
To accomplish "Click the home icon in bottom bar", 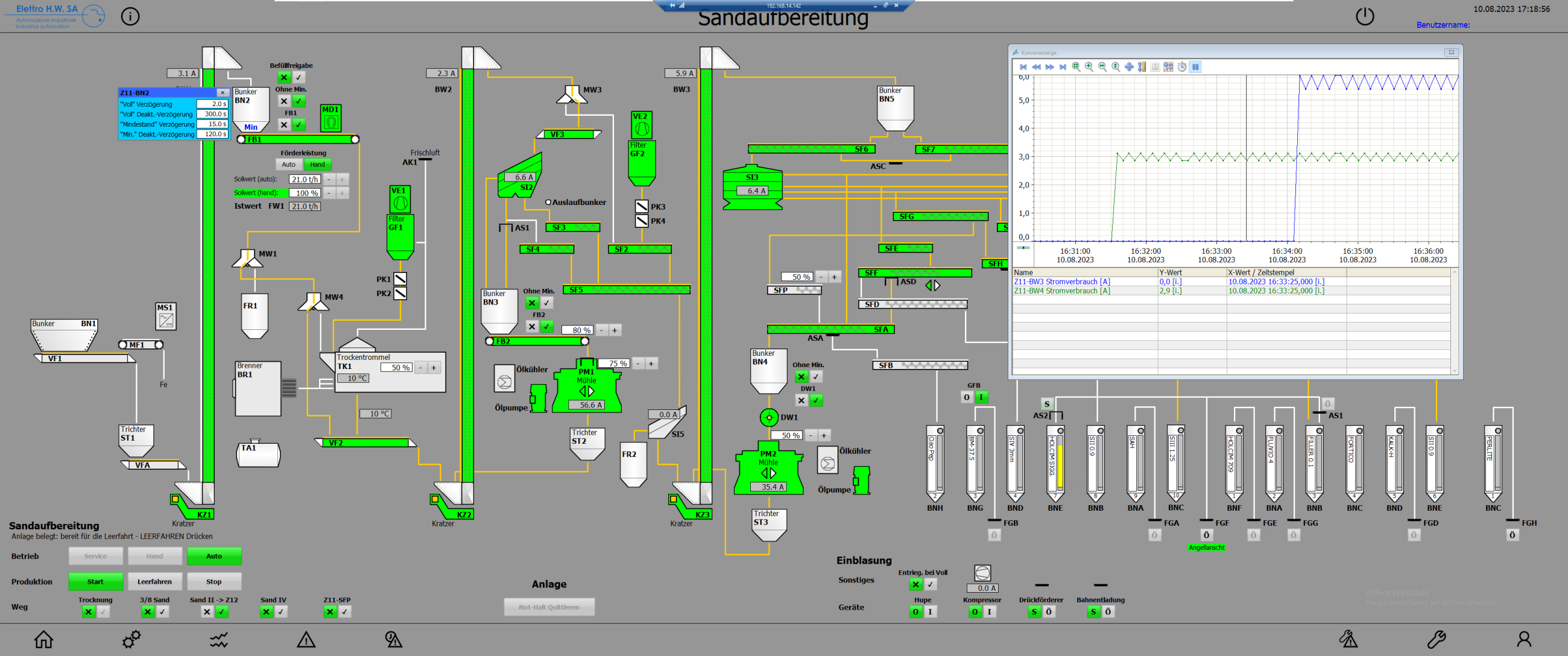I will tap(43, 640).
